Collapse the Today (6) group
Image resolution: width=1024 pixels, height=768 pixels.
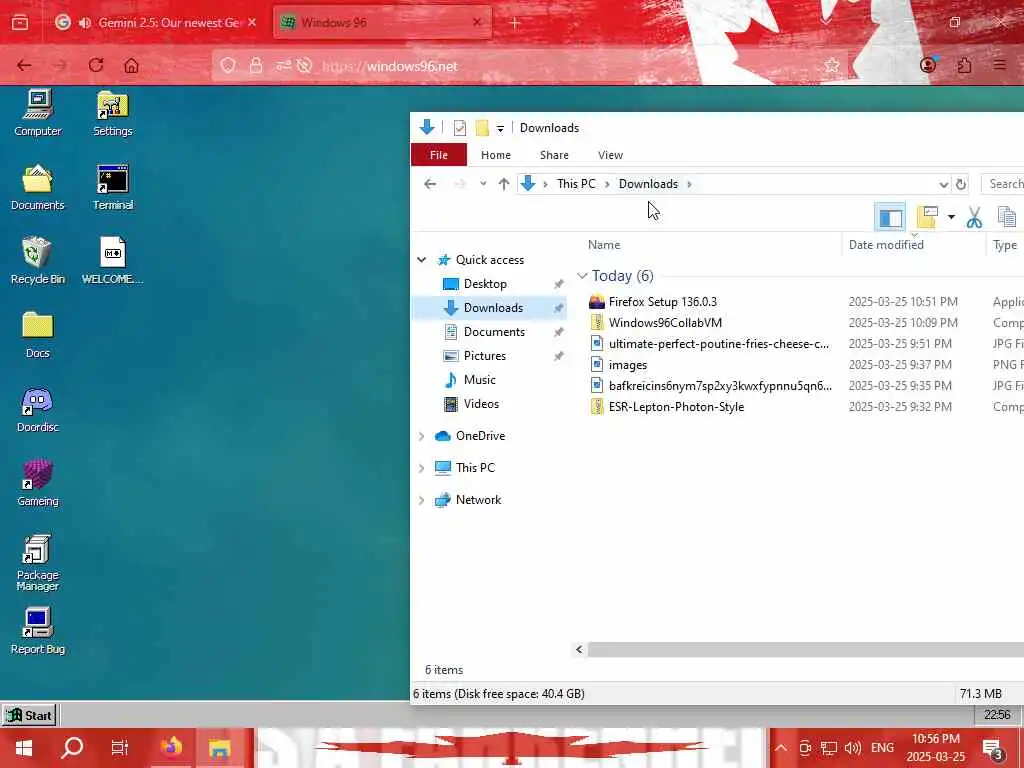[x=583, y=276]
